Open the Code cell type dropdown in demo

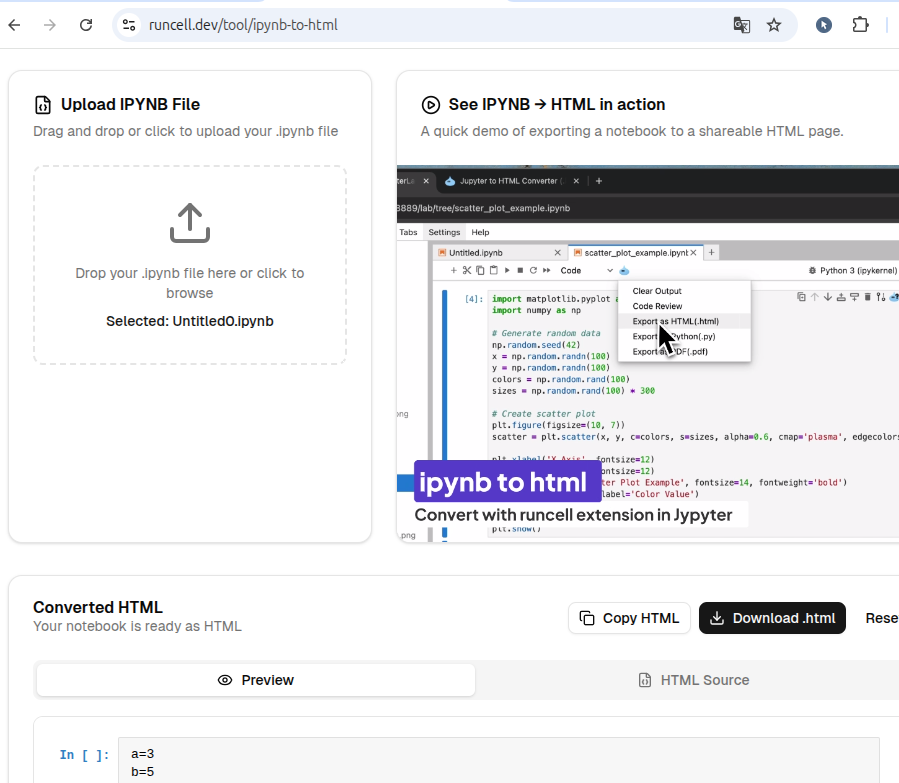(587, 271)
